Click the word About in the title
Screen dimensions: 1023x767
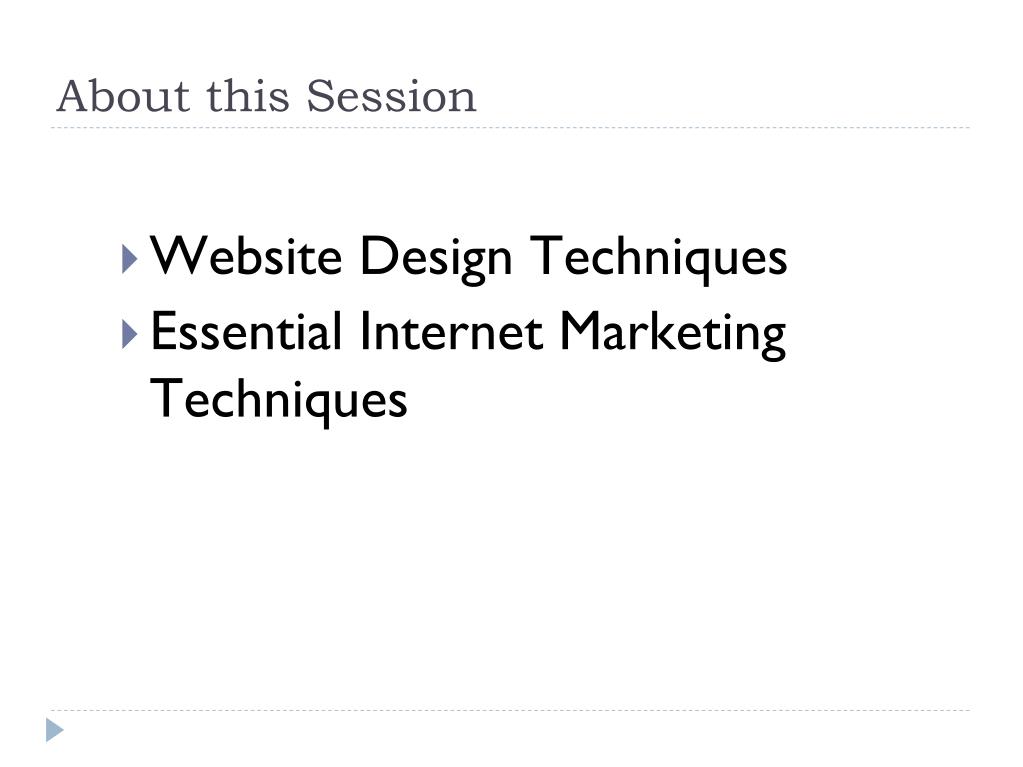pyautogui.click(x=123, y=97)
